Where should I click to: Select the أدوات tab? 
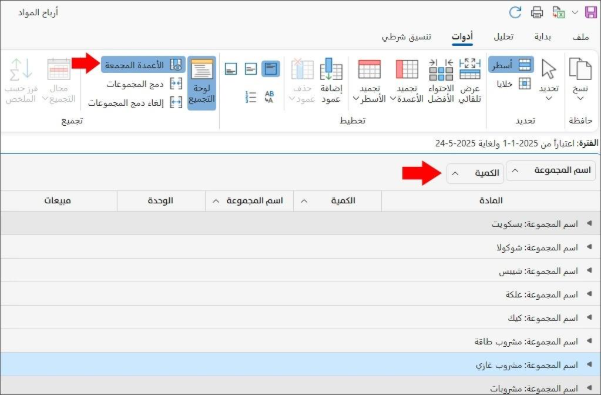point(462,37)
